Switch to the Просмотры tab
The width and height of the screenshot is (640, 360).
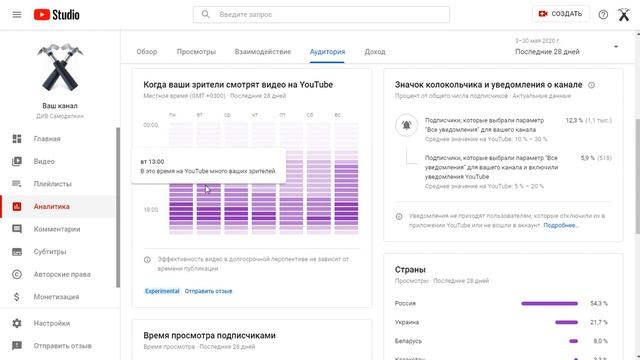(196, 52)
